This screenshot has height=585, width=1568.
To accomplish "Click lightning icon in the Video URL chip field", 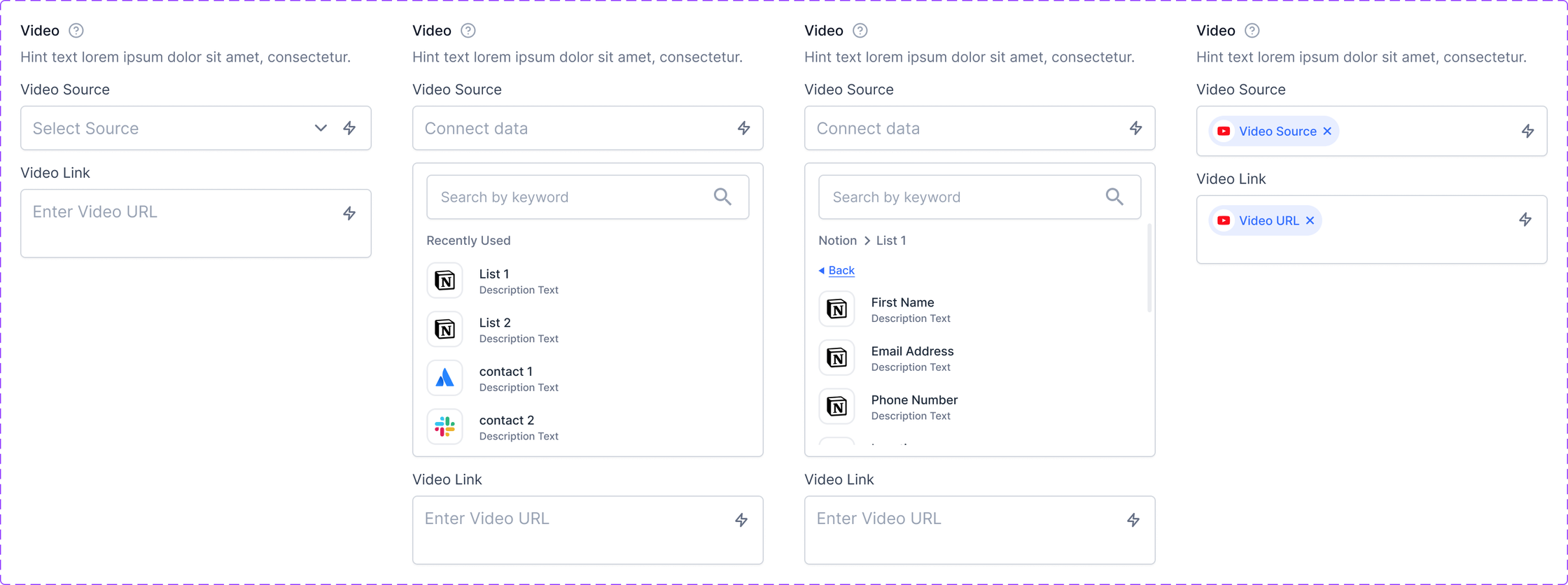I will (x=1525, y=220).
